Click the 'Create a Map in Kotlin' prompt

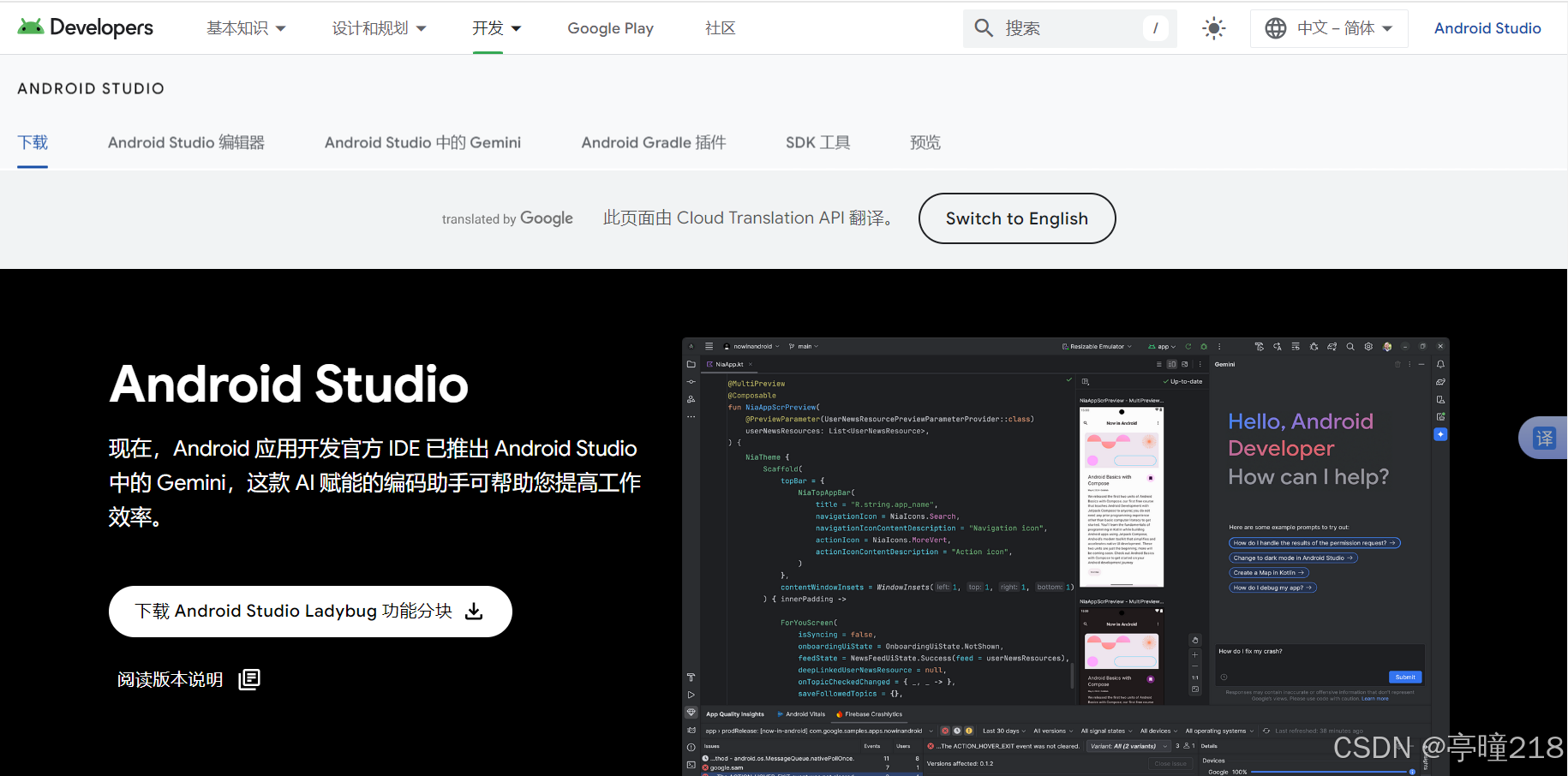click(1269, 572)
